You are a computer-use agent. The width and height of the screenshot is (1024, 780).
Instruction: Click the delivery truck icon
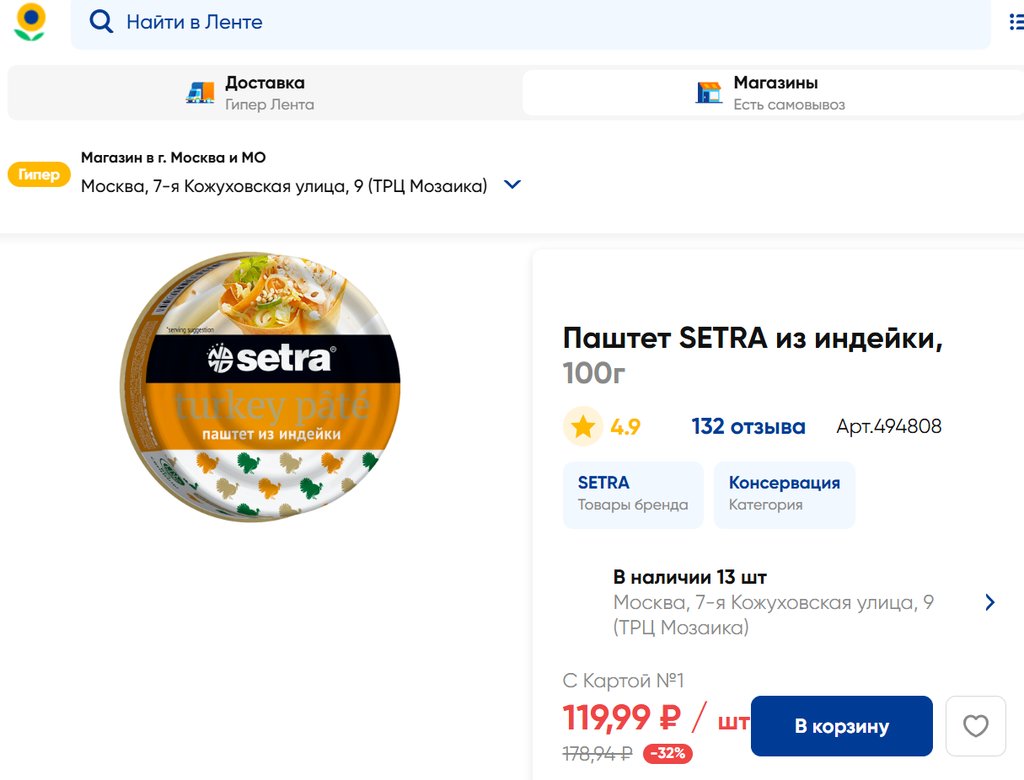(201, 93)
